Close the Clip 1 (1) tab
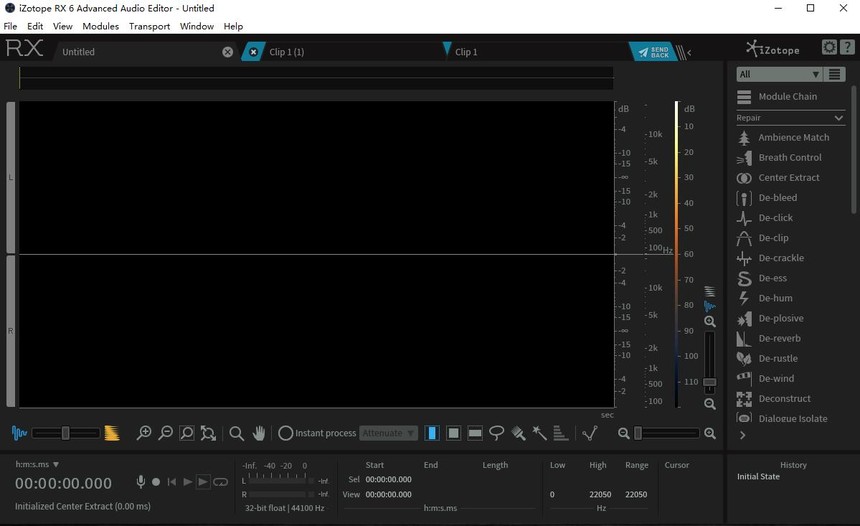This screenshot has height=526, width=860. (x=253, y=52)
